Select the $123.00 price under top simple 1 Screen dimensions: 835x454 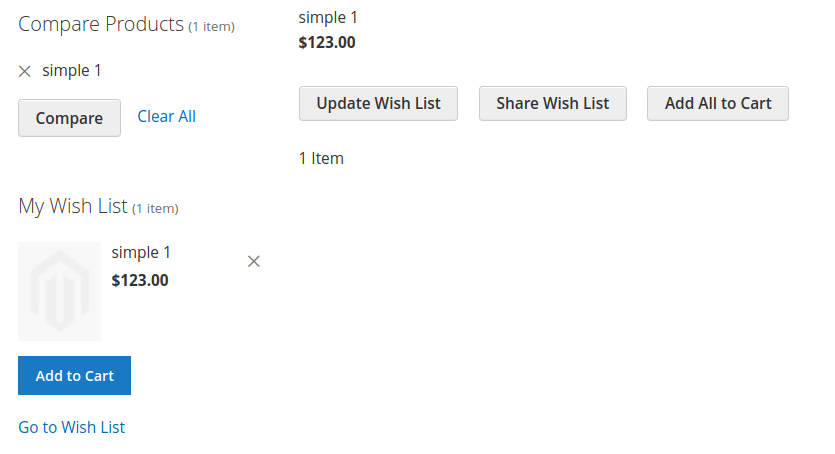click(326, 42)
